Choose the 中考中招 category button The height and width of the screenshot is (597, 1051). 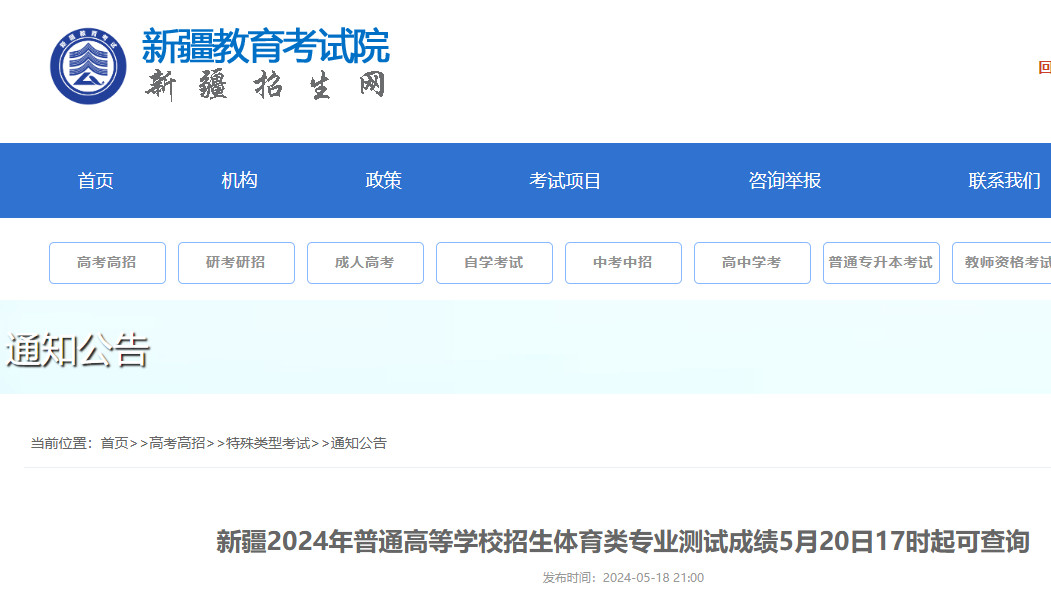tap(623, 263)
